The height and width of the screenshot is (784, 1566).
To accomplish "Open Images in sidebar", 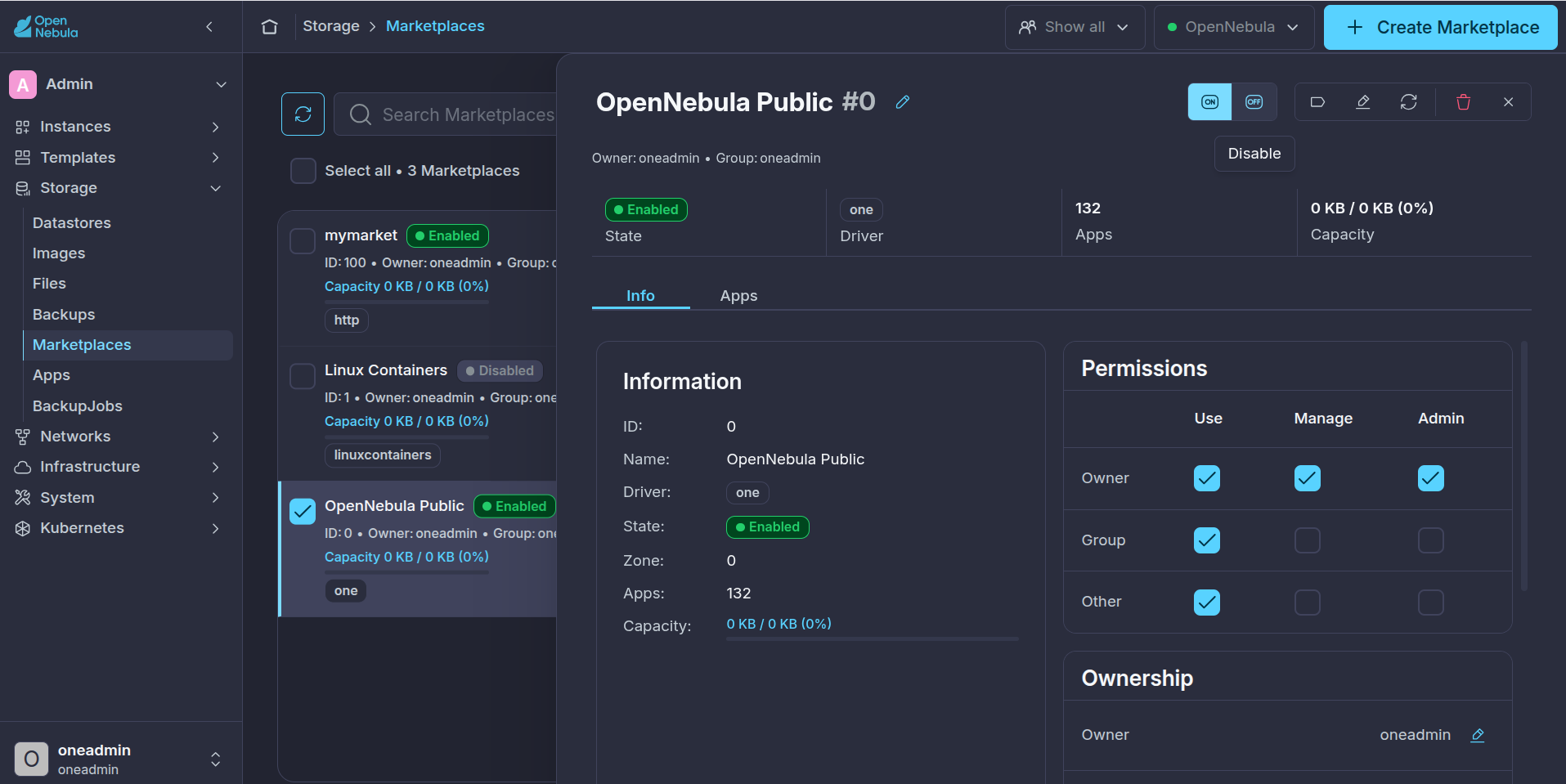I will [x=59, y=253].
